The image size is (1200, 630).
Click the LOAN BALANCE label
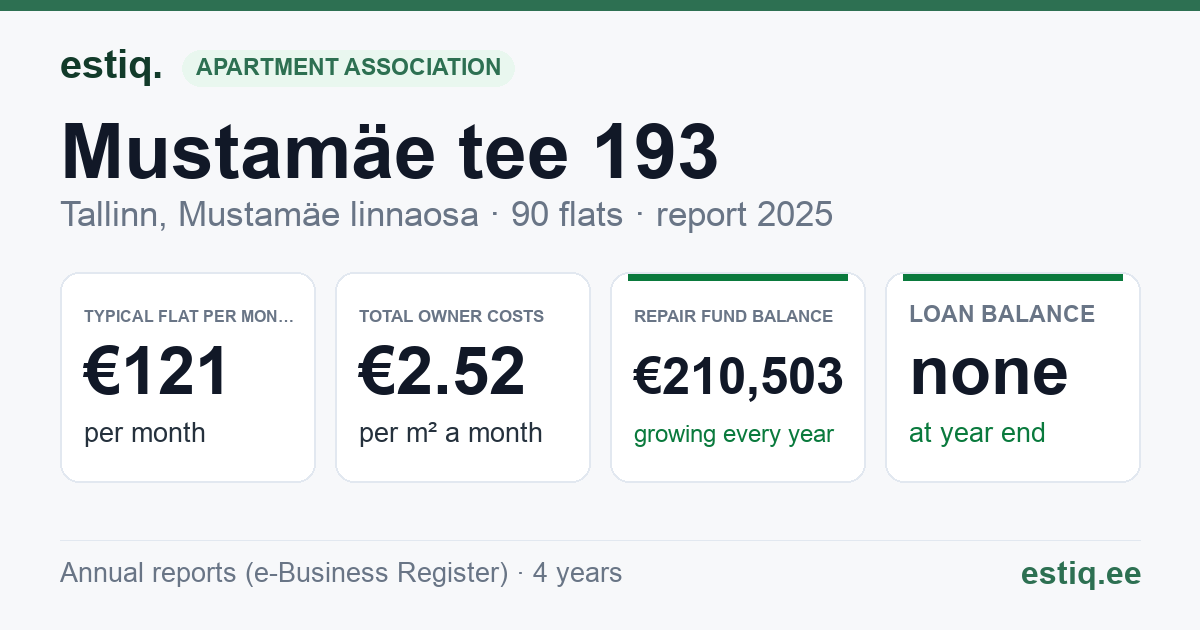[1002, 314]
